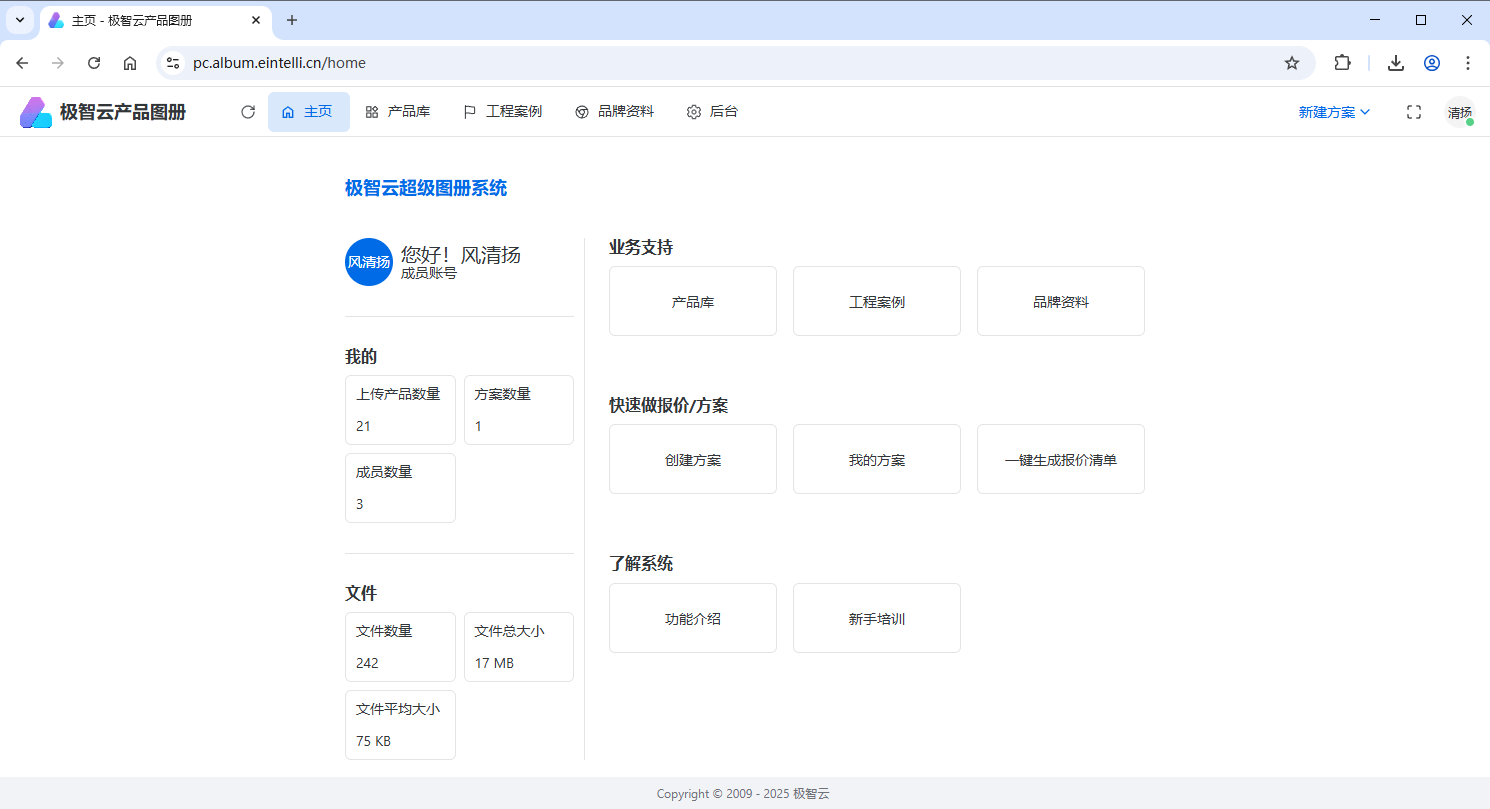The width and height of the screenshot is (1490, 809).
Task: Go to the 后台 navigation tab
Action: point(712,112)
